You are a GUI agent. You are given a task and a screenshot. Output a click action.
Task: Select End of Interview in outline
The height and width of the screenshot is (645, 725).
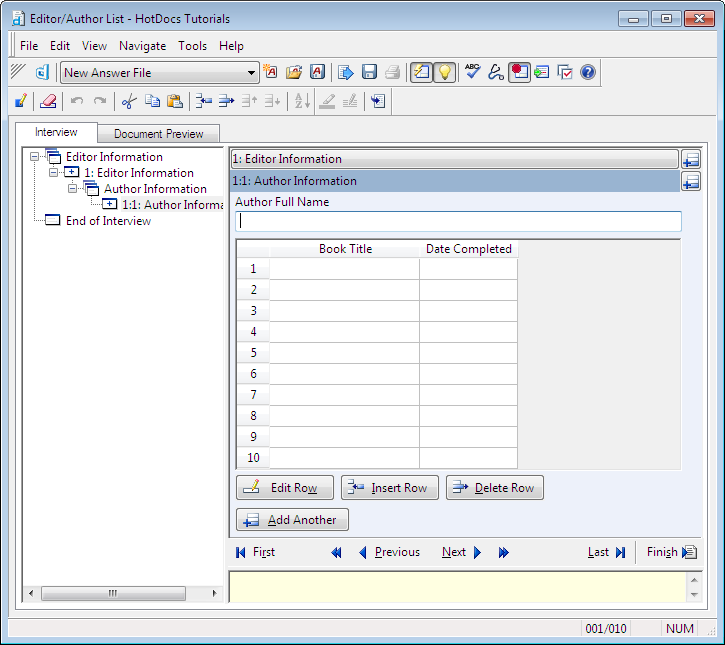pos(108,221)
